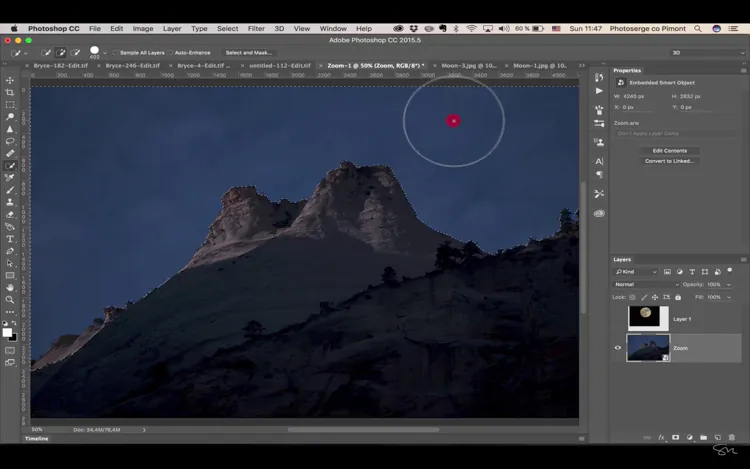
Task: Click Convert to Linked button
Action: 670,161
